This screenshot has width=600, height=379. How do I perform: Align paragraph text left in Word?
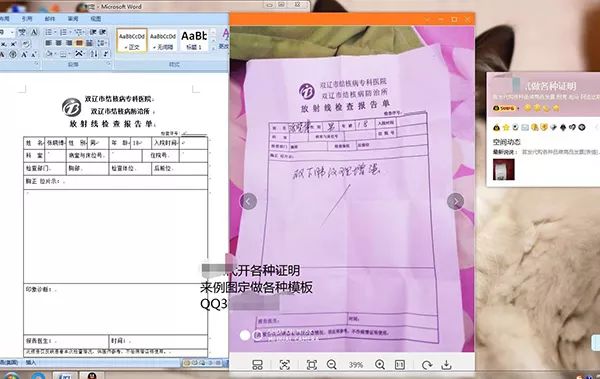(49, 43)
